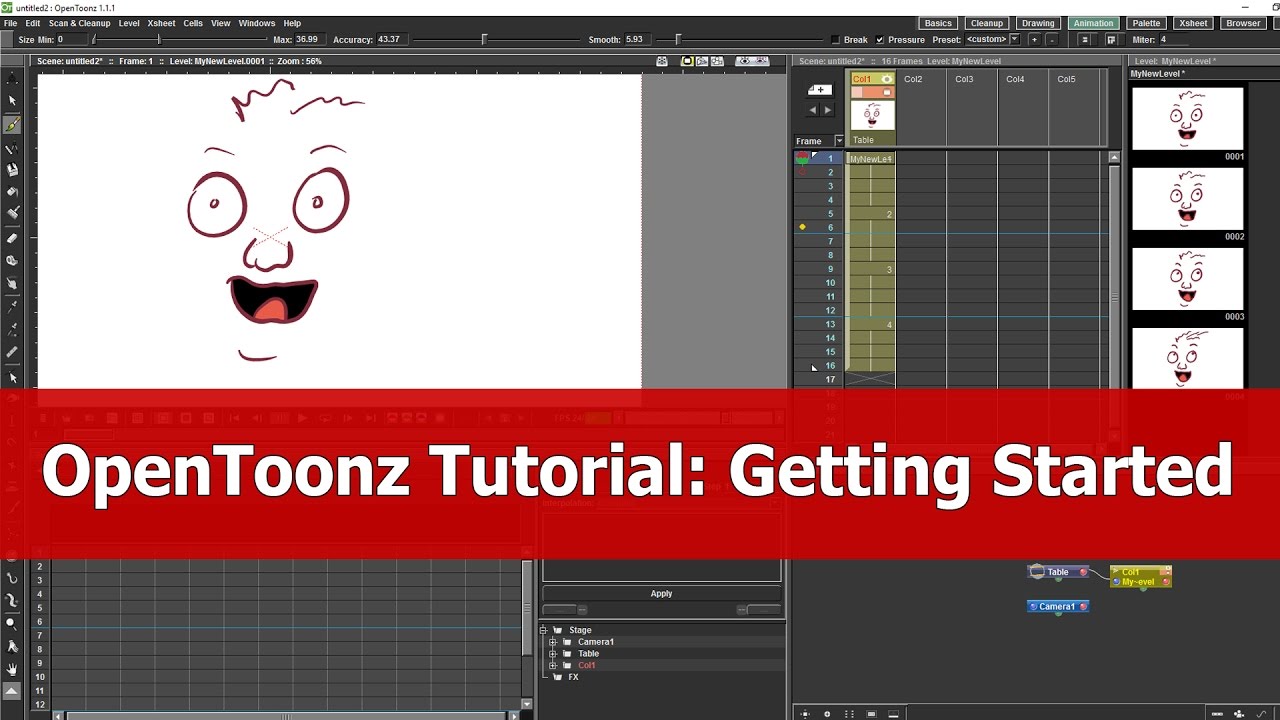
Task: Switch to Camera Stand View icon
Action: (688, 61)
